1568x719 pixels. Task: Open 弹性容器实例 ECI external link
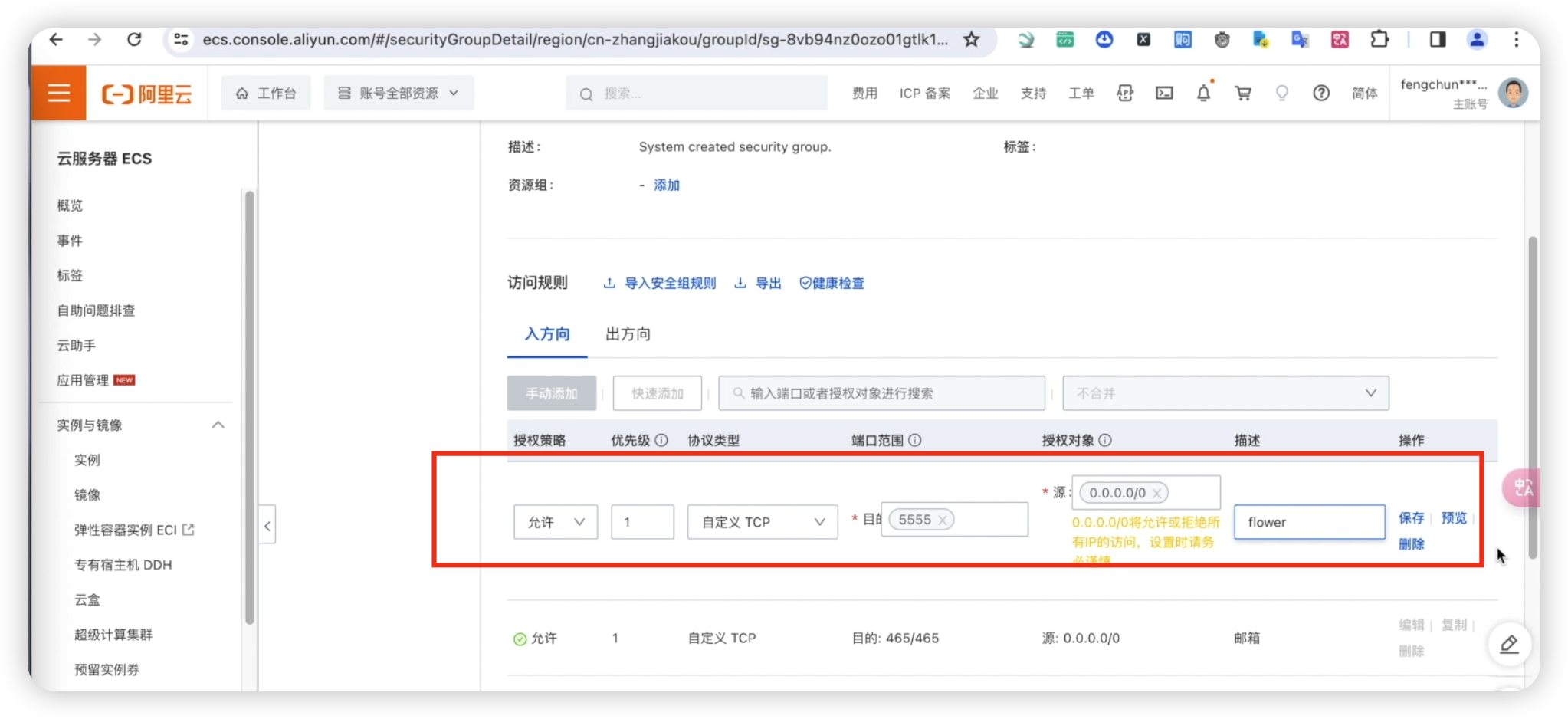[134, 530]
